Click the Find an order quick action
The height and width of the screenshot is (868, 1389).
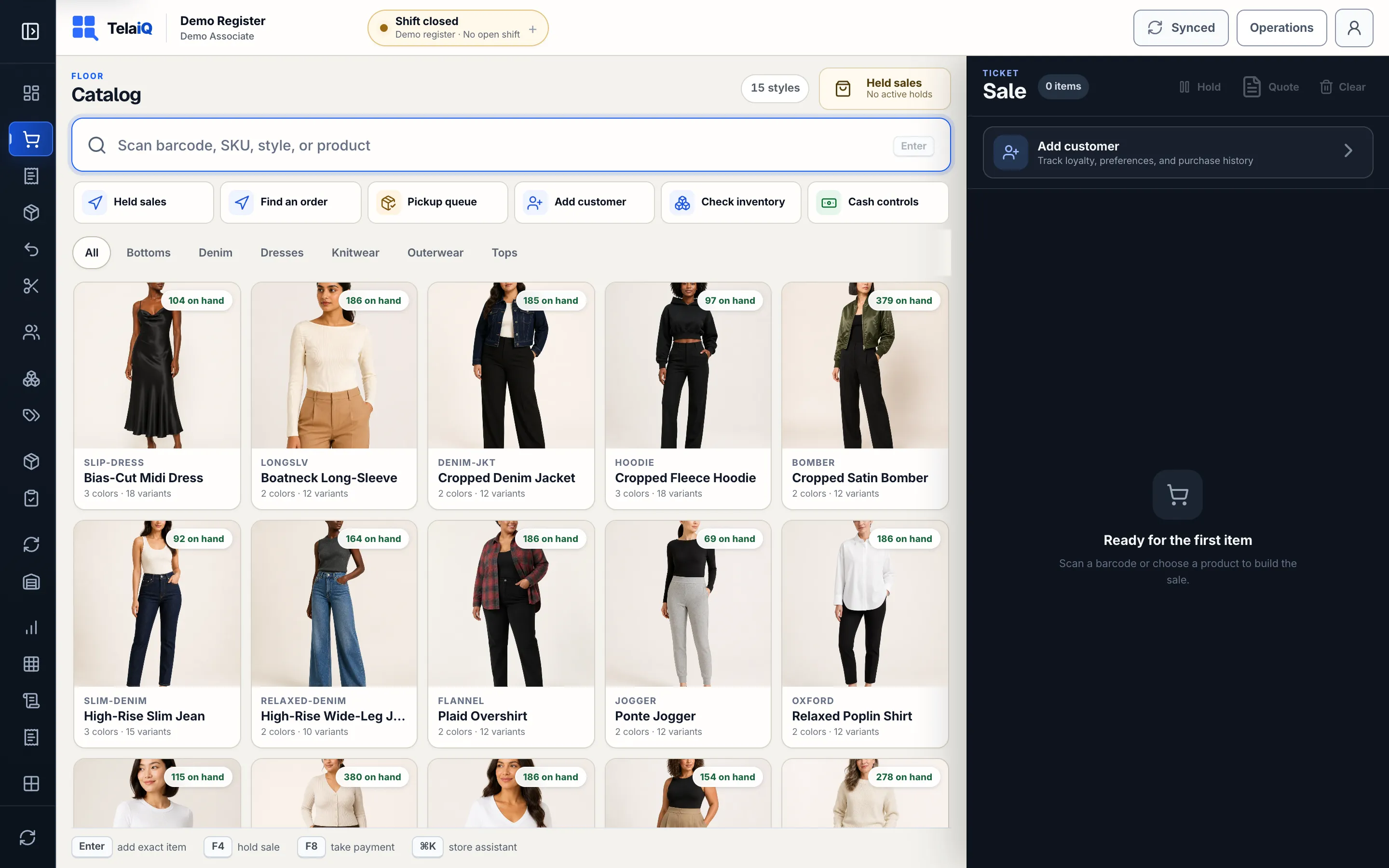[x=290, y=202]
